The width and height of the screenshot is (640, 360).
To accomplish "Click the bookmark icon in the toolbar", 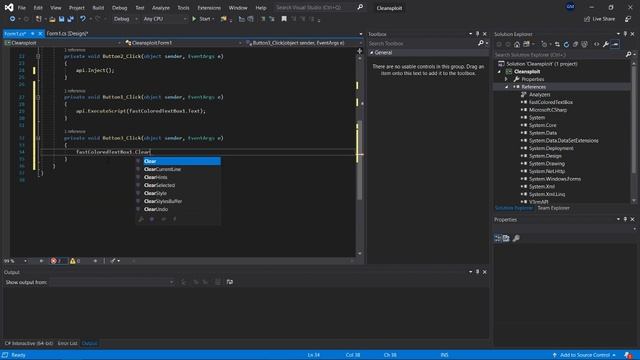I will tap(284, 19).
